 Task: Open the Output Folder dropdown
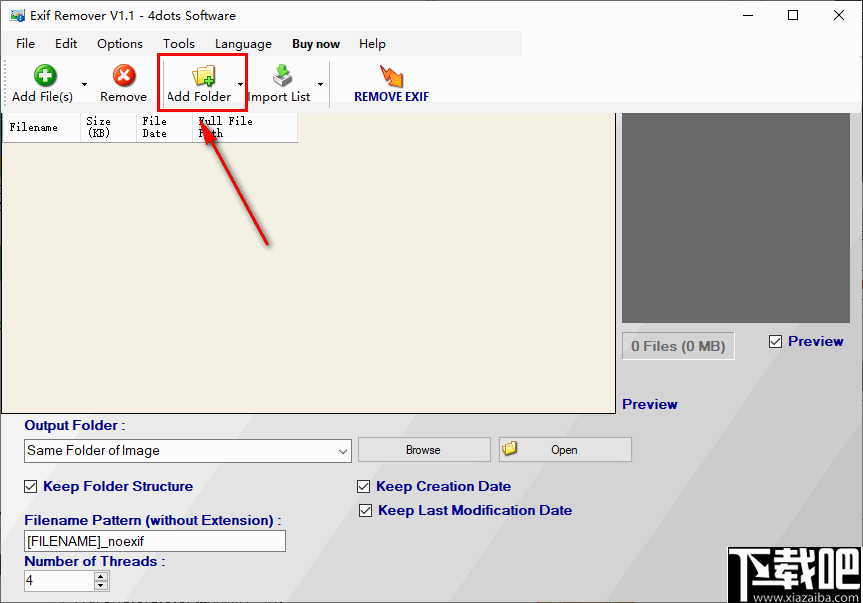tap(345, 450)
